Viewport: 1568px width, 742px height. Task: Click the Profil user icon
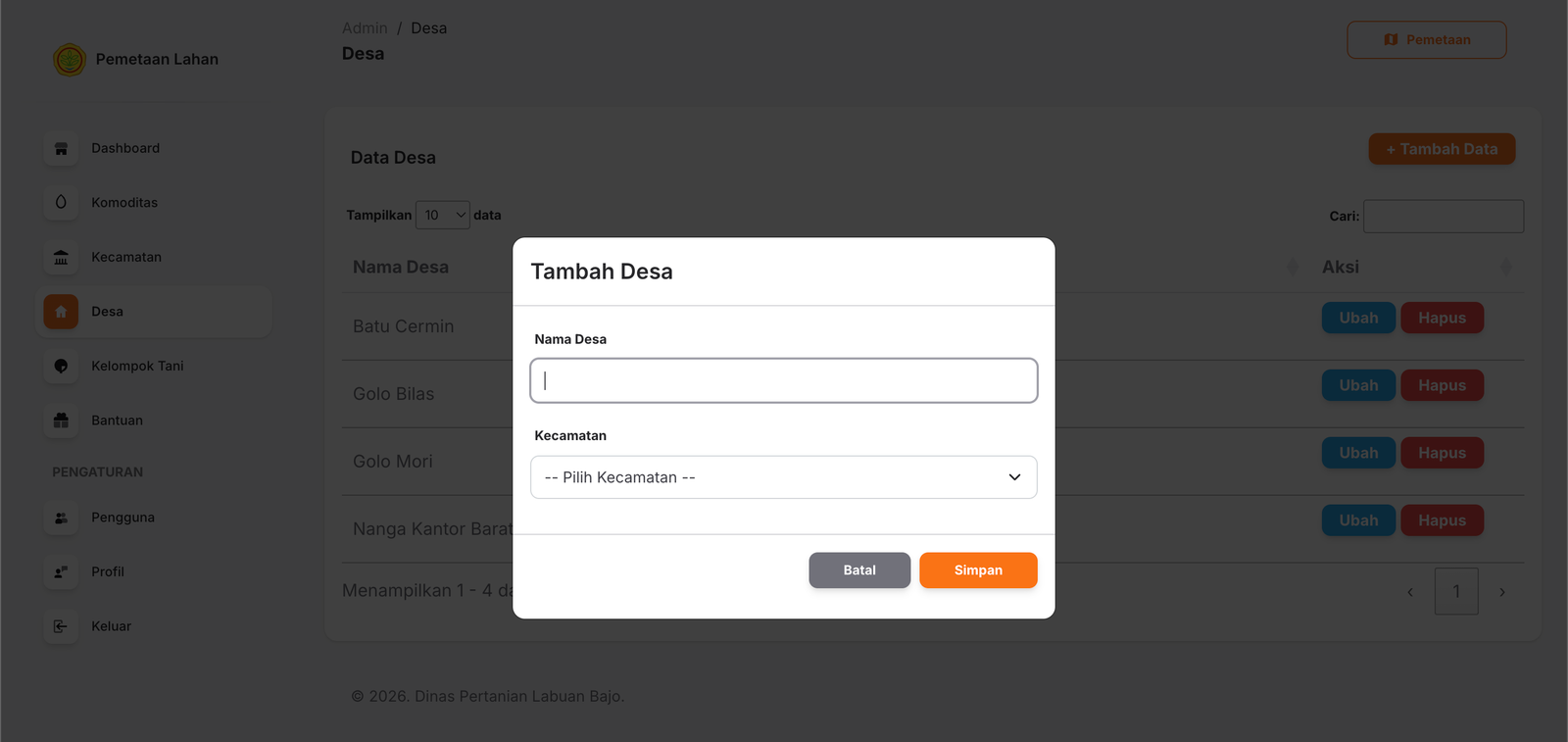click(x=61, y=571)
